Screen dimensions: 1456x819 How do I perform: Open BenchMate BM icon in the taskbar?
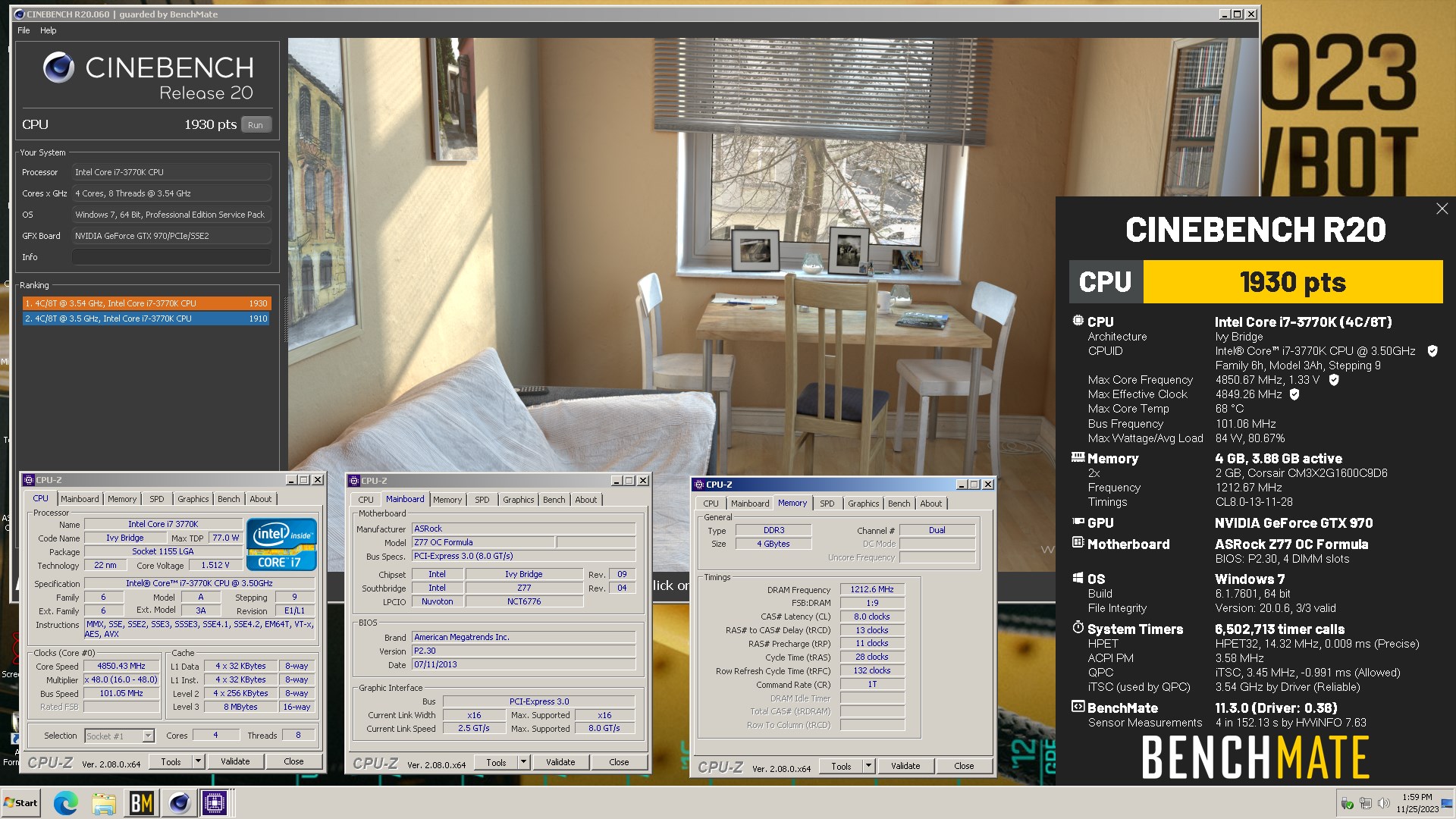point(142,803)
